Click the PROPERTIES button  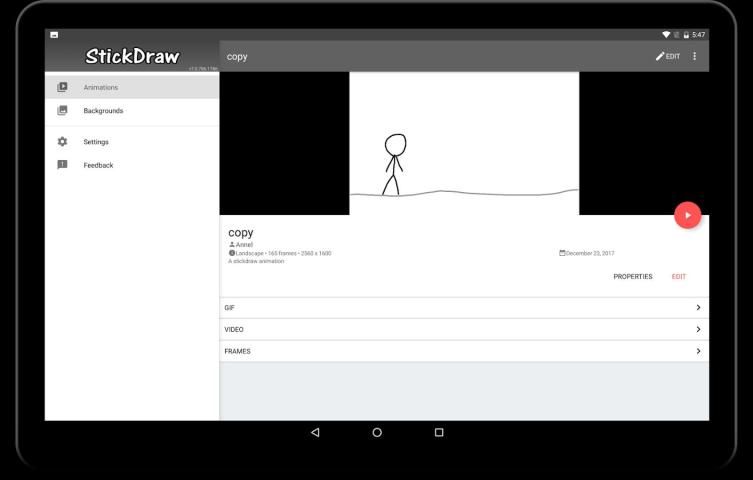point(632,277)
